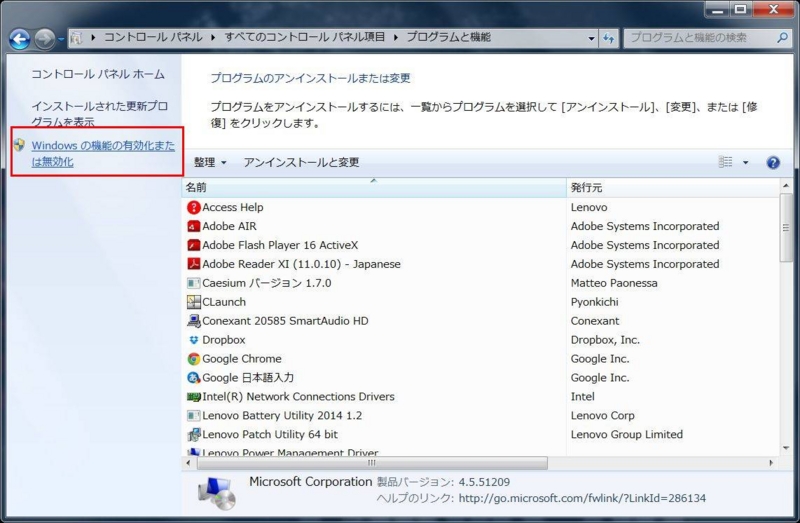Viewport: 800px width, 523px height.
Task: Open the help link go.microsoft.com/fwlink URL
Action: (582, 498)
